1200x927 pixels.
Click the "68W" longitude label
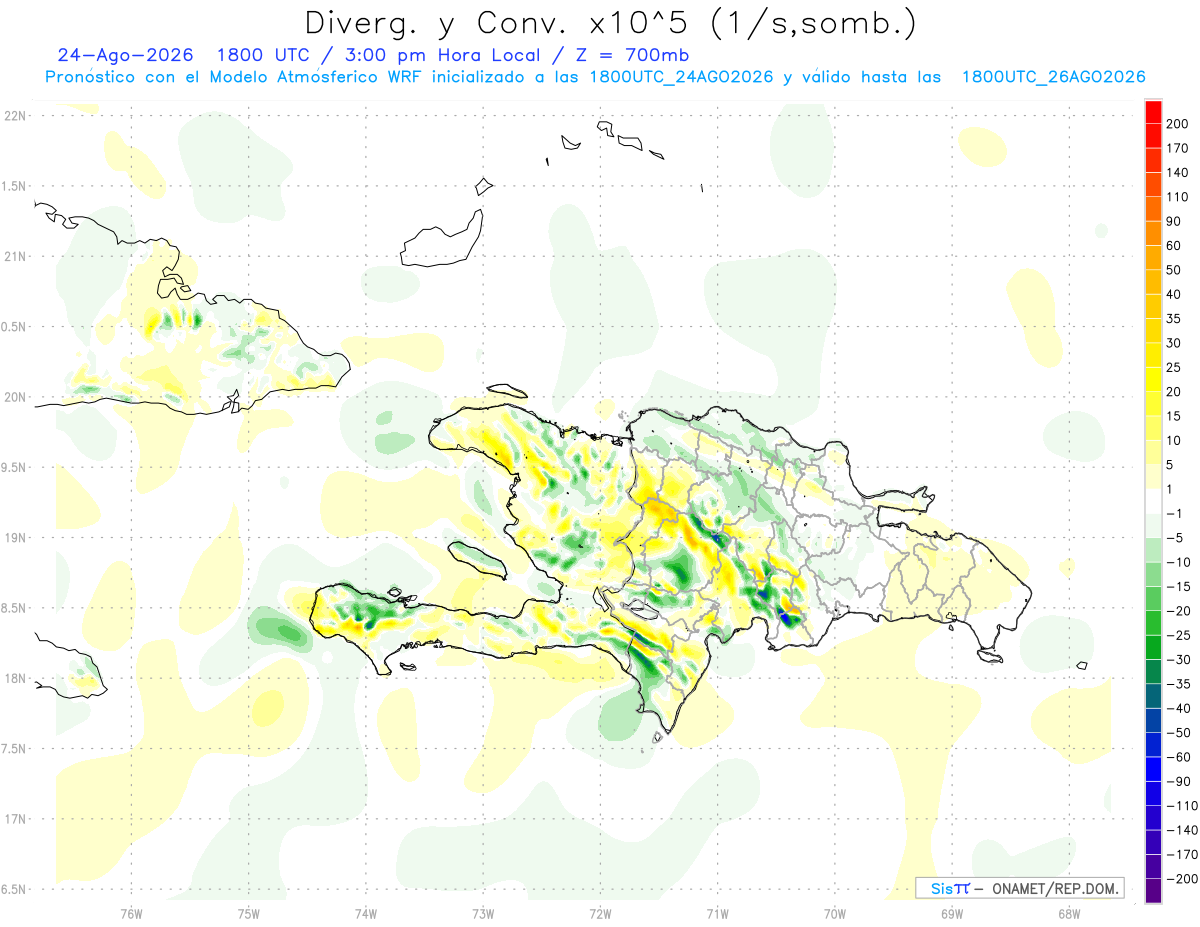[1069, 912]
